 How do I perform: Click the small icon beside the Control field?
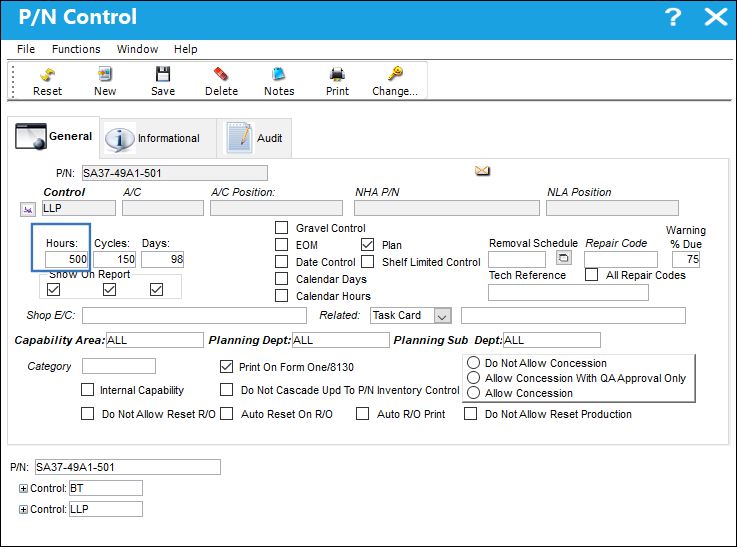(x=28, y=209)
